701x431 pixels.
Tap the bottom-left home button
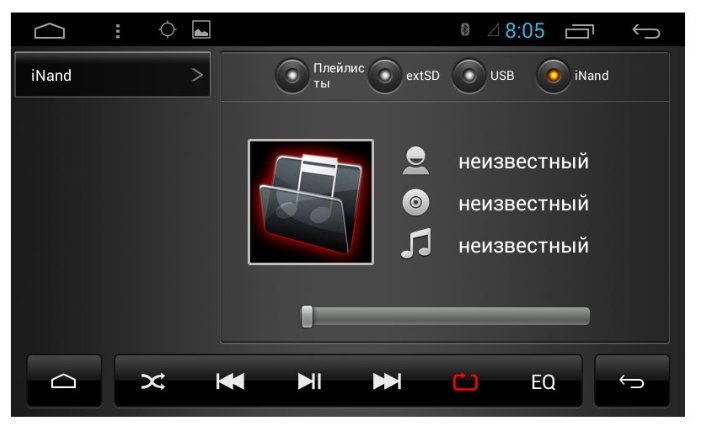64,381
